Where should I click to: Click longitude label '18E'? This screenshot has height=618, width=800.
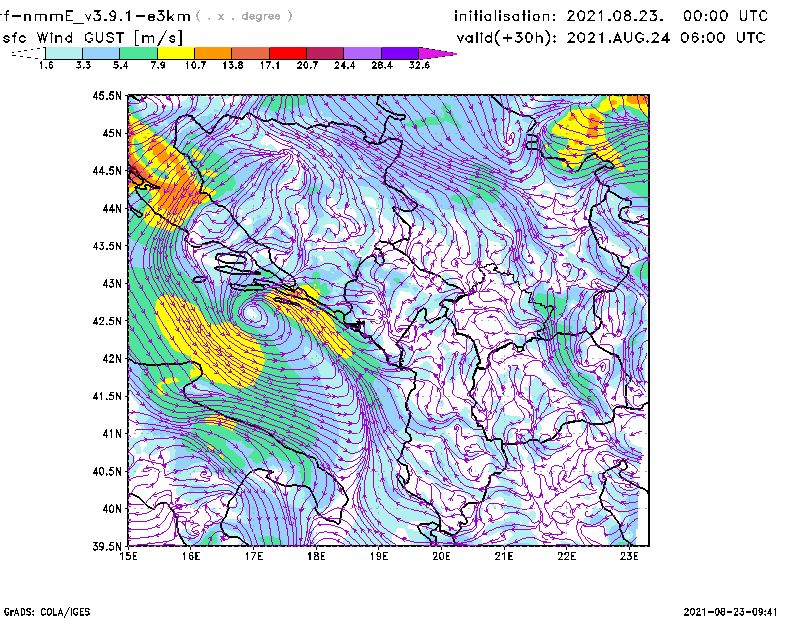coord(316,556)
